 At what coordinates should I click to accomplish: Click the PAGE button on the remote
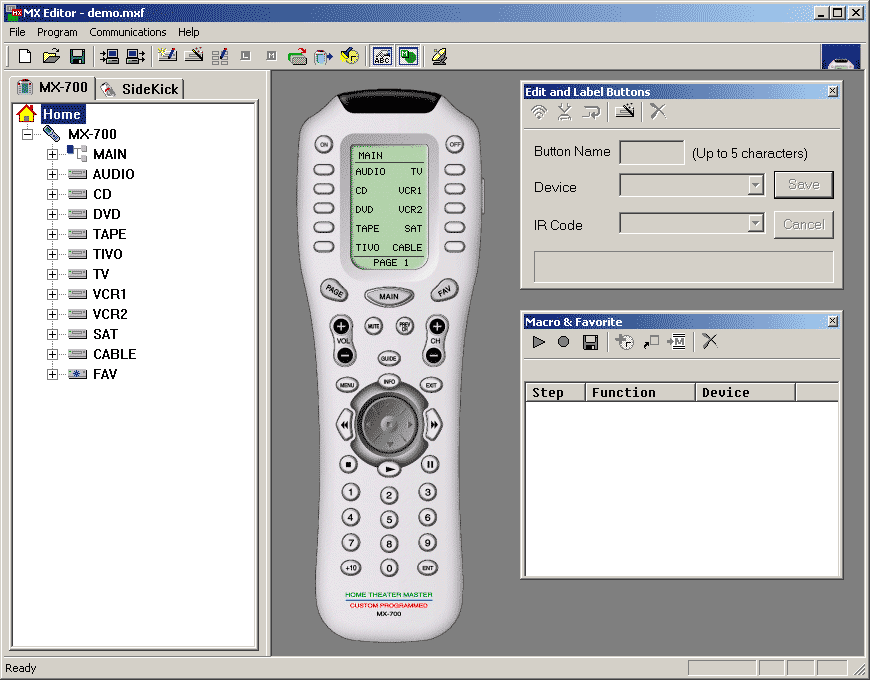click(x=335, y=290)
